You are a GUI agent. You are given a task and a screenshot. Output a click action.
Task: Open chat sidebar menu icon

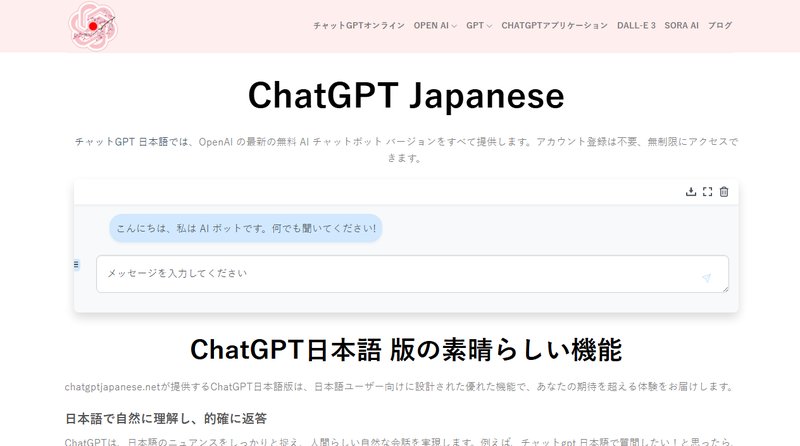point(76,264)
